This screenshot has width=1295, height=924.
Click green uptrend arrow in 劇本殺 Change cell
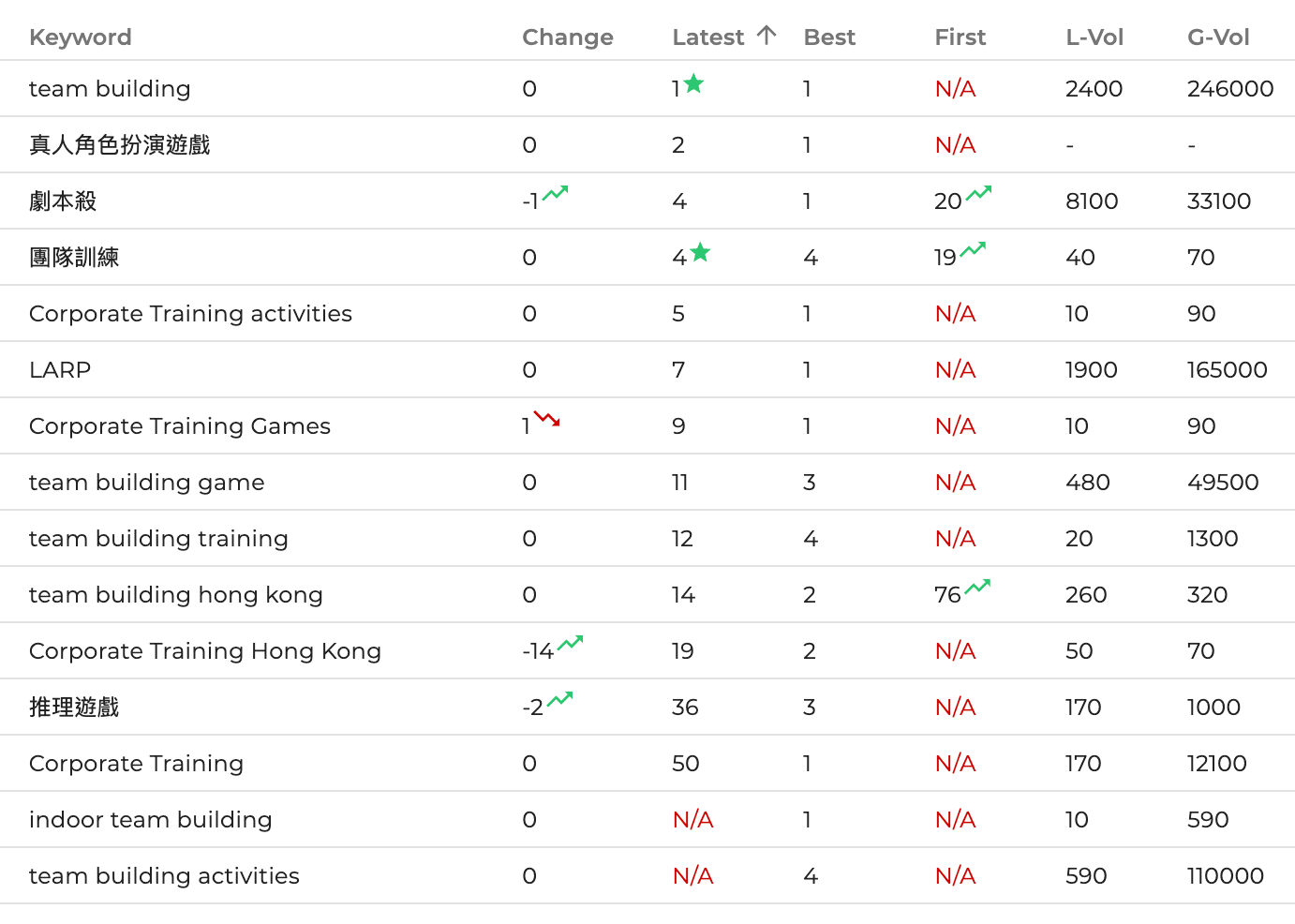555,194
